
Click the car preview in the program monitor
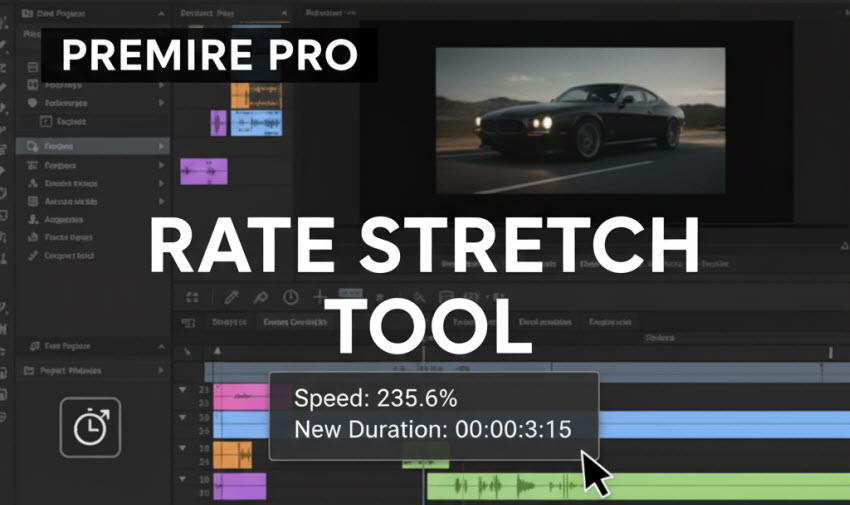(581, 120)
